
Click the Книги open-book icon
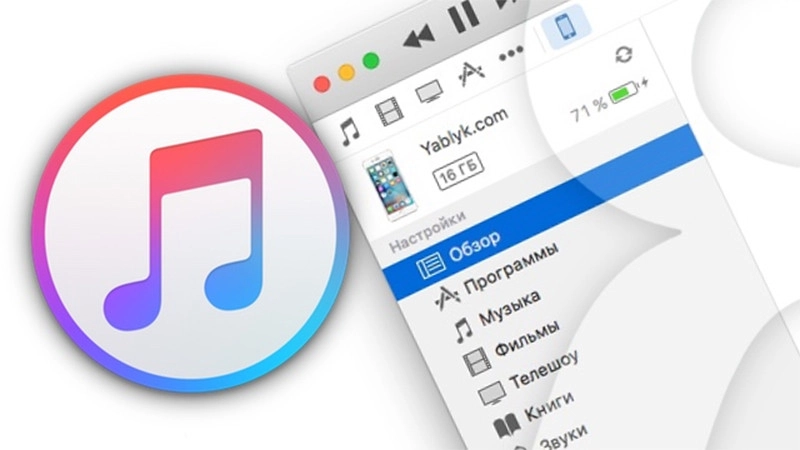[x=507, y=424]
